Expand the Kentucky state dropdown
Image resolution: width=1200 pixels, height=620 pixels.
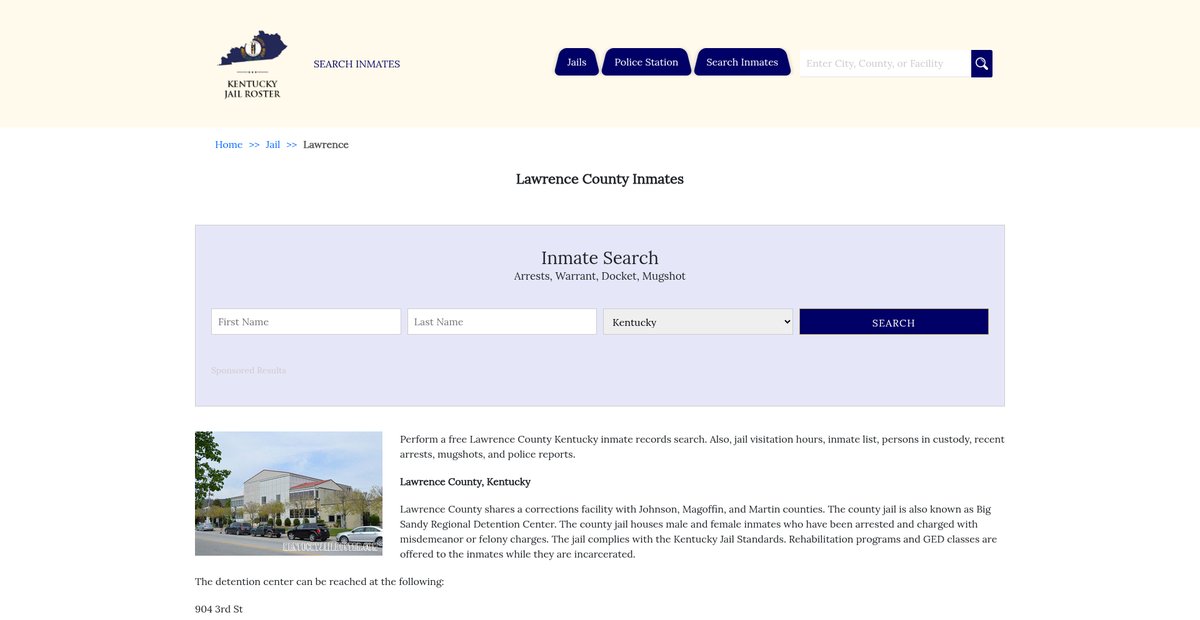(697, 322)
